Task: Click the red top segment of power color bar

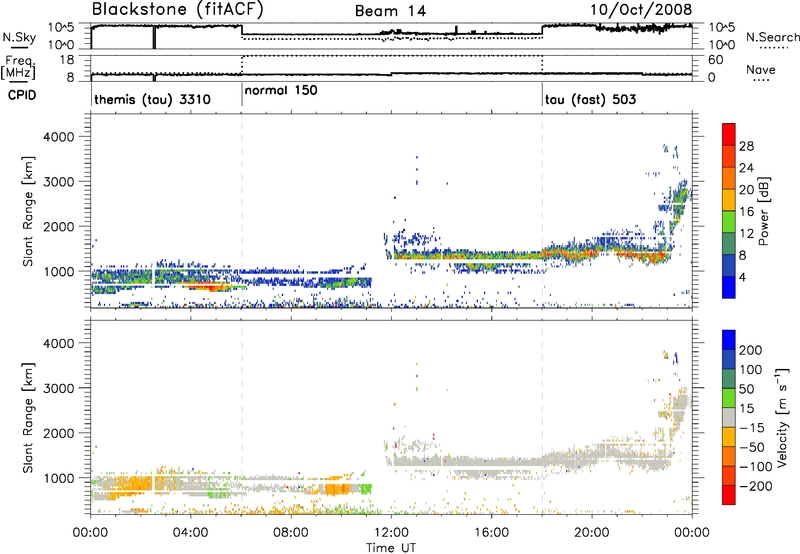Action: (x=729, y=134)
